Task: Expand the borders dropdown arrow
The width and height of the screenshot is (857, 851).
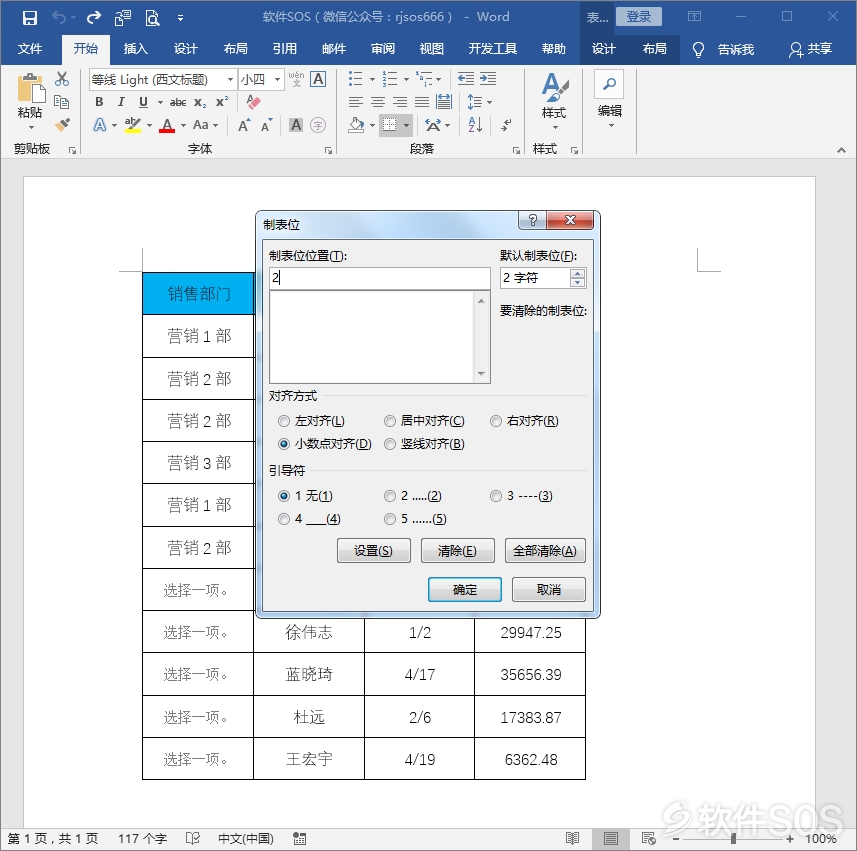Action: tap(406, 125)
